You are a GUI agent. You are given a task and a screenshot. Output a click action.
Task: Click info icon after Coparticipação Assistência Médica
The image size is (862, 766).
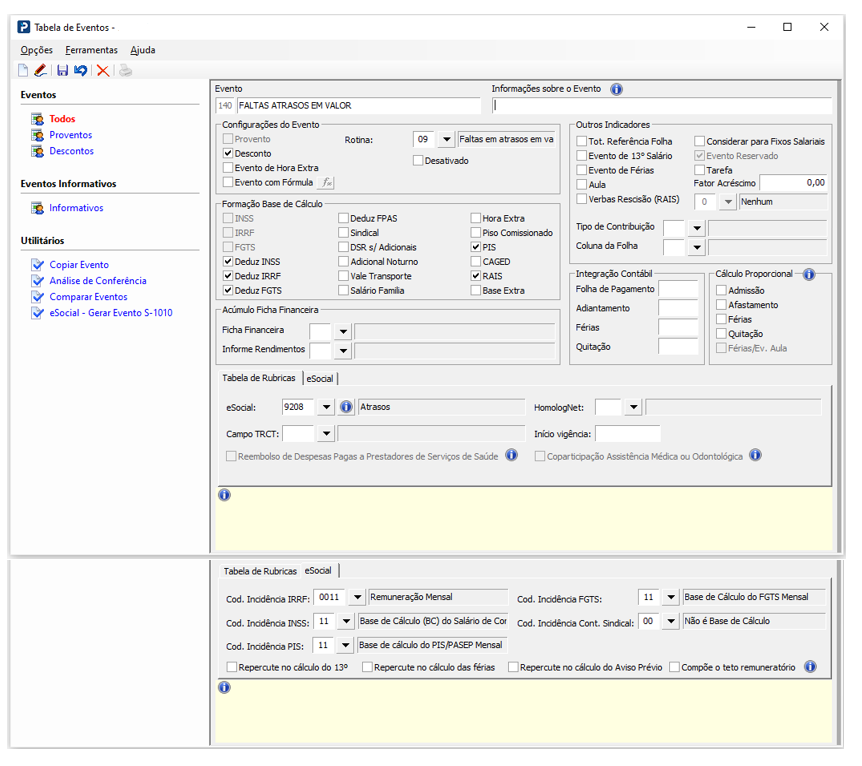pos(755,455)
